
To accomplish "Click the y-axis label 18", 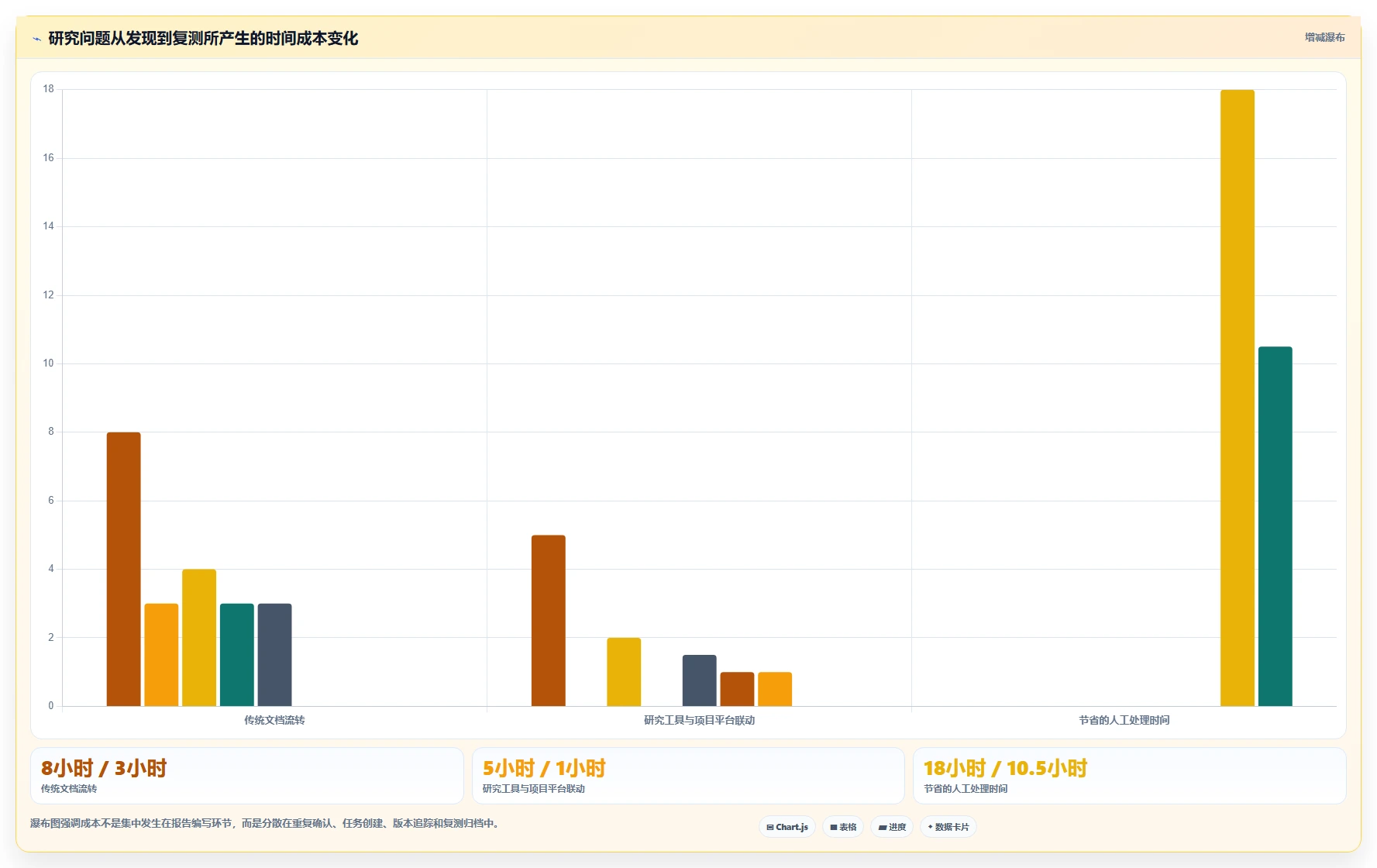I will click(49, 89).
